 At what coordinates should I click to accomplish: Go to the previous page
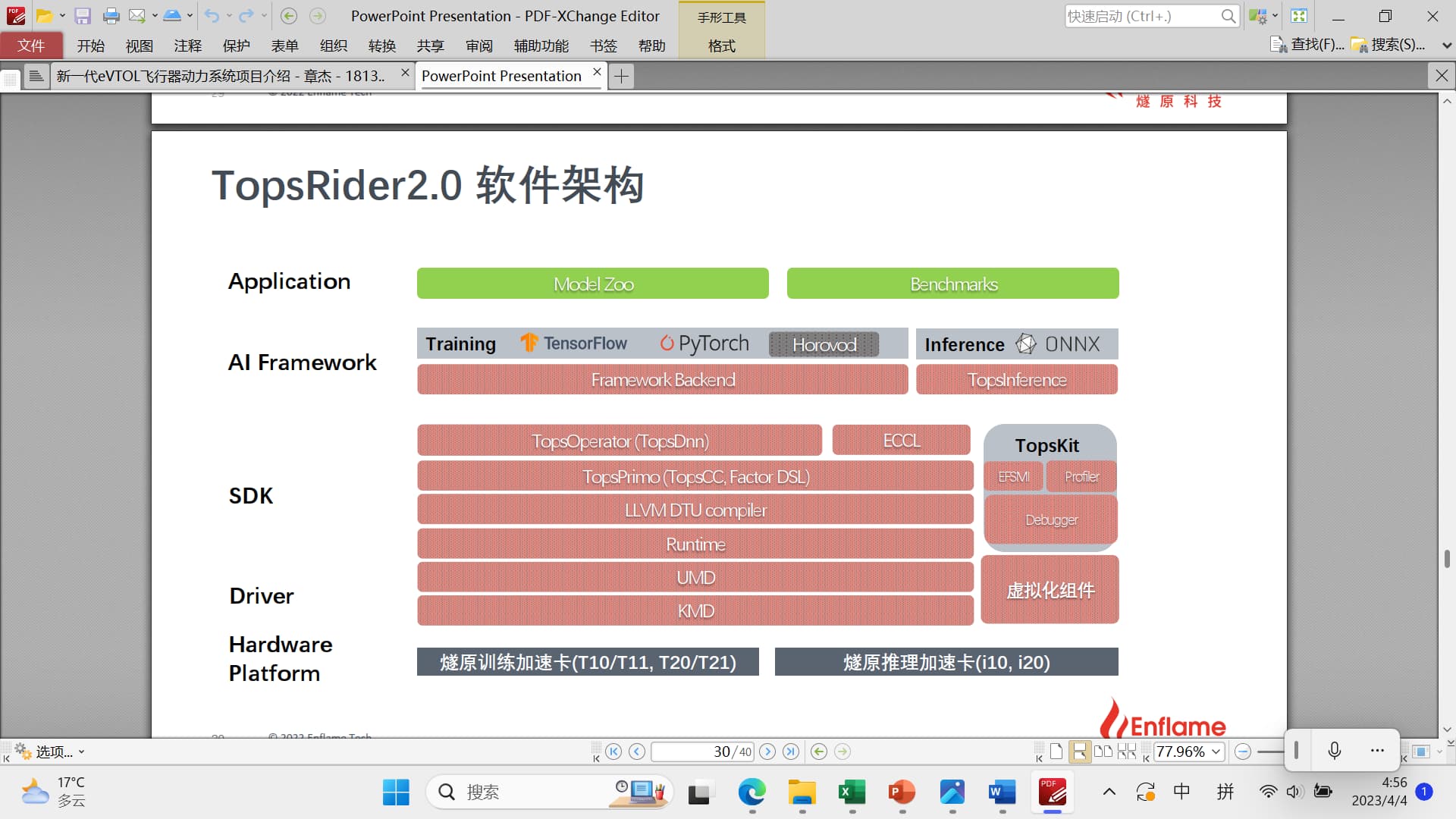pos(637,752)
